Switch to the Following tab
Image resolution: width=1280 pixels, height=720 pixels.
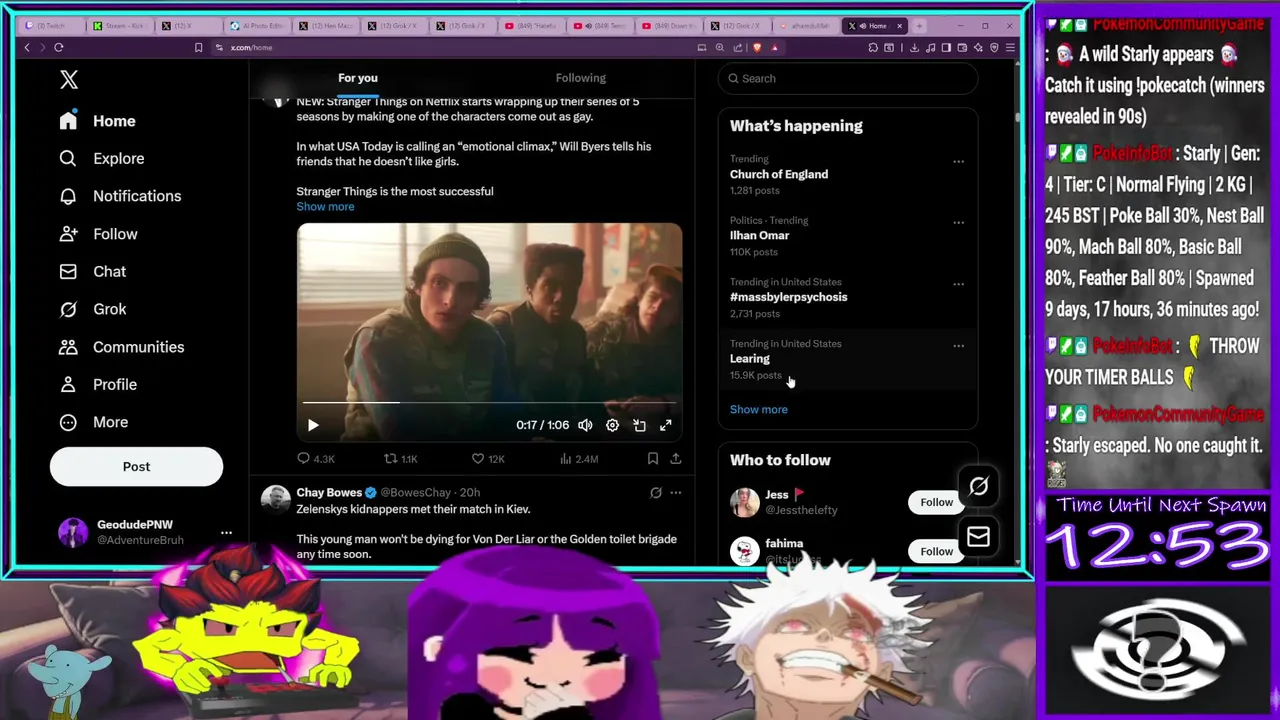pos(581,78)
